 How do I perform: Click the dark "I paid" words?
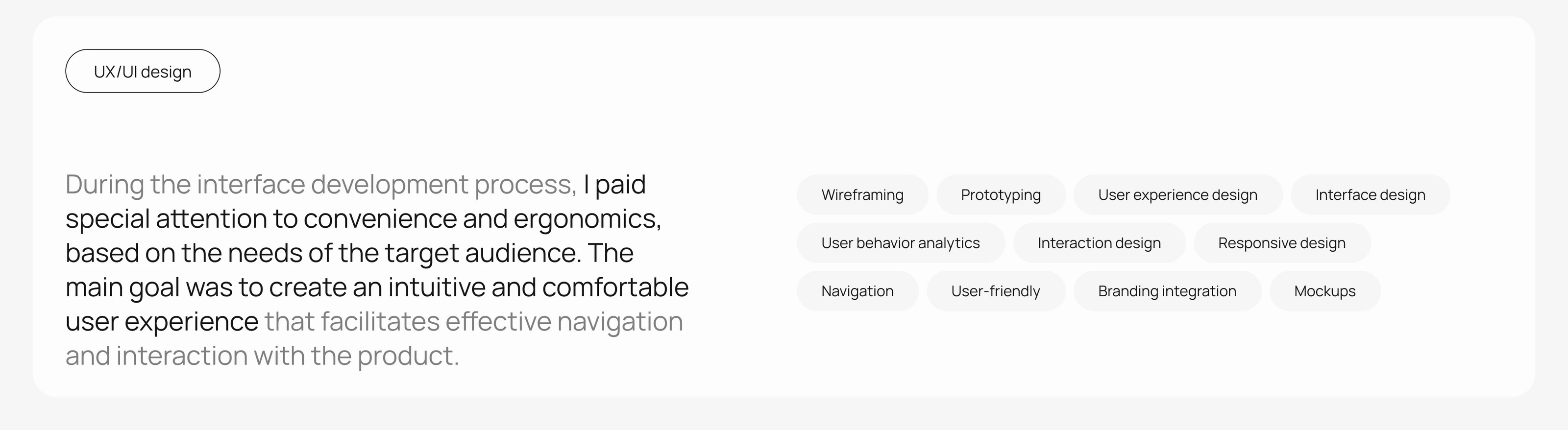[614, 184]
